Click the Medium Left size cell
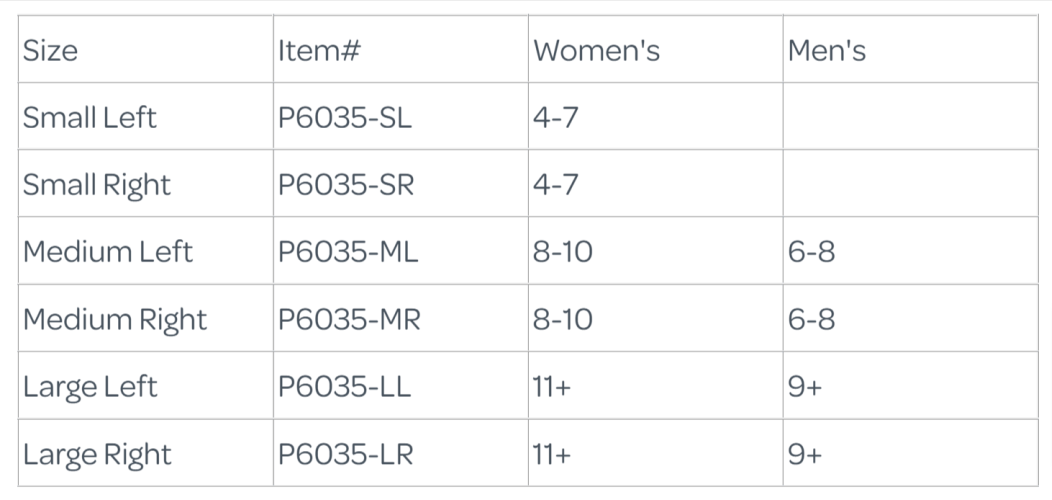Image resolution: width=1052 pixels, height=500 pixels. [107, 252]
